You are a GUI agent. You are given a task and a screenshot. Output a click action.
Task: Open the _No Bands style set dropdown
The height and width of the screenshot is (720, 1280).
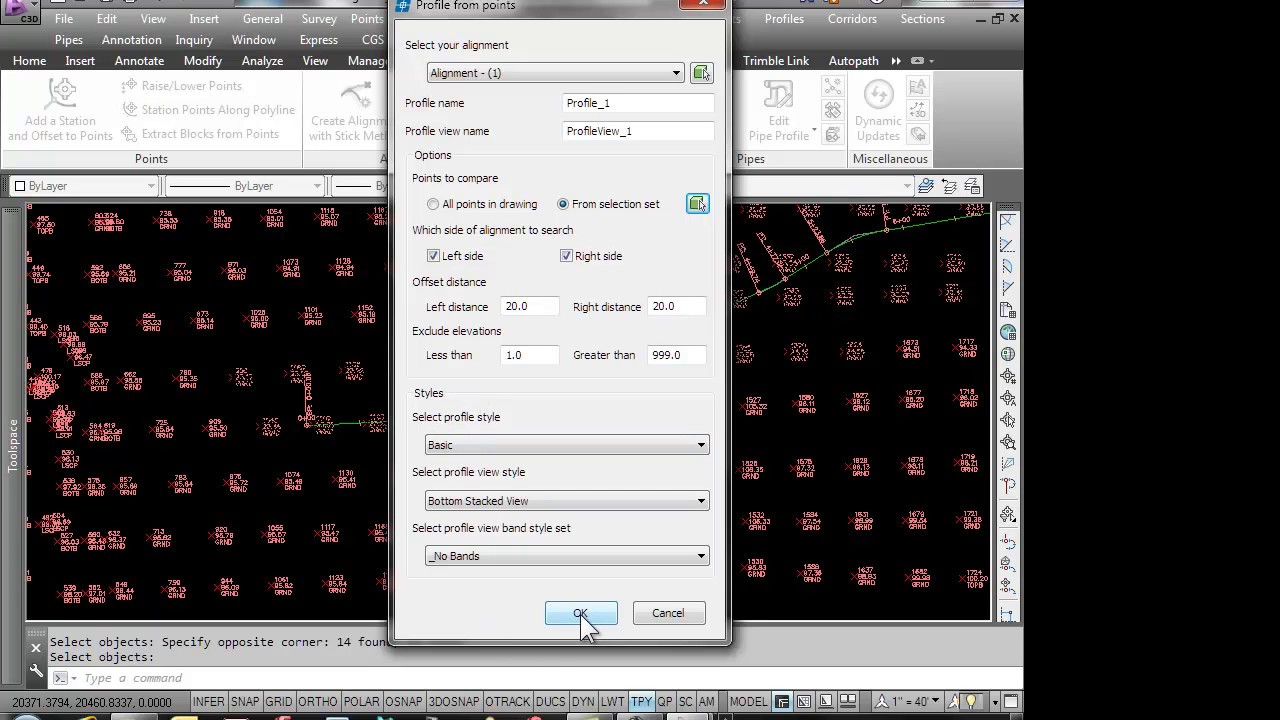click(567, 556)
